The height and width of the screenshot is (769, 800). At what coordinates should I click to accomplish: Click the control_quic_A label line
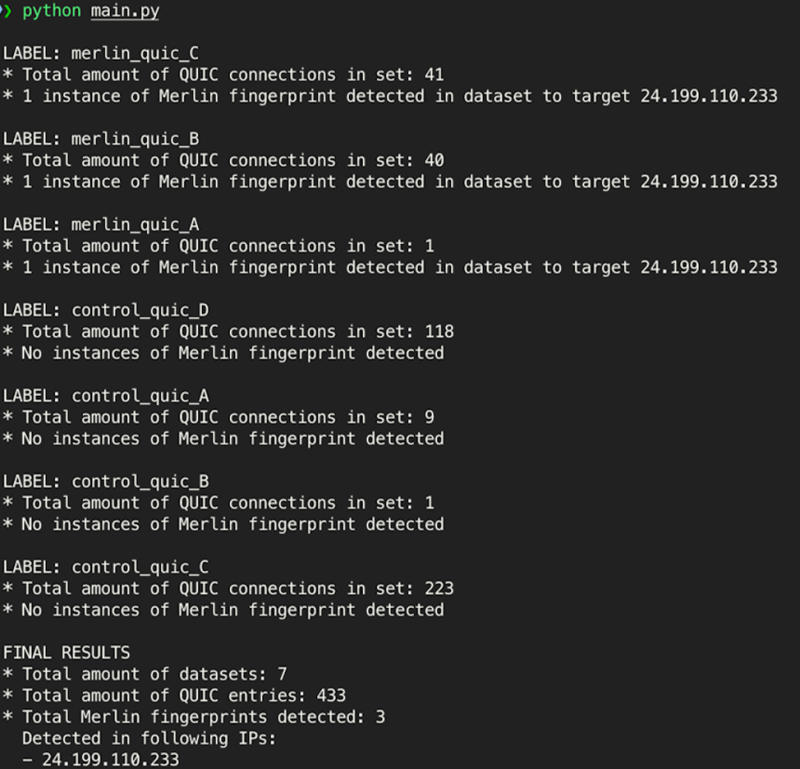pyautogui.click(x=106, y=396)
